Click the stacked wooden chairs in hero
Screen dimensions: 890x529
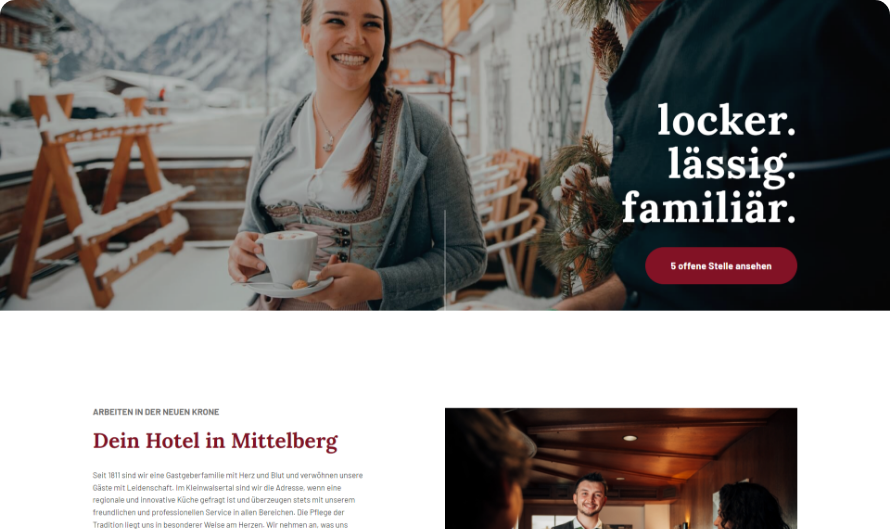click(x=505, y=221)
